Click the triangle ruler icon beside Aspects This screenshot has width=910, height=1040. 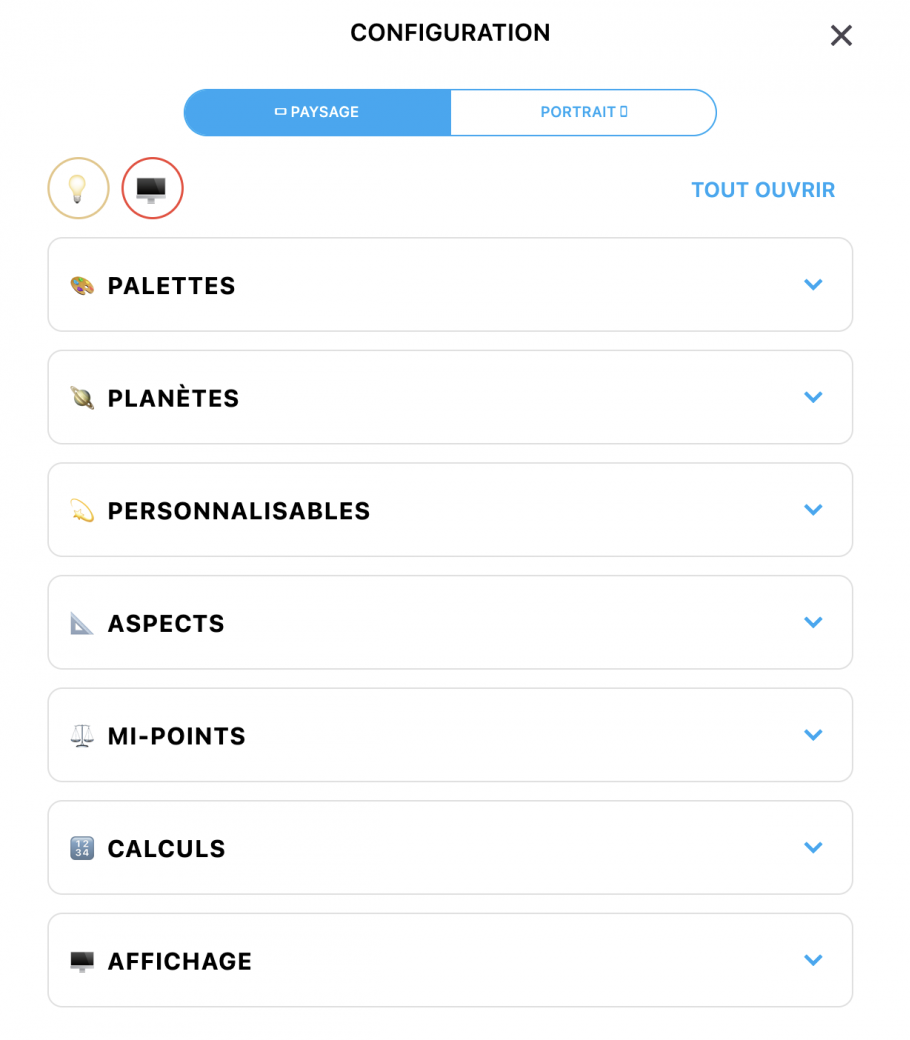coord(82,624)
